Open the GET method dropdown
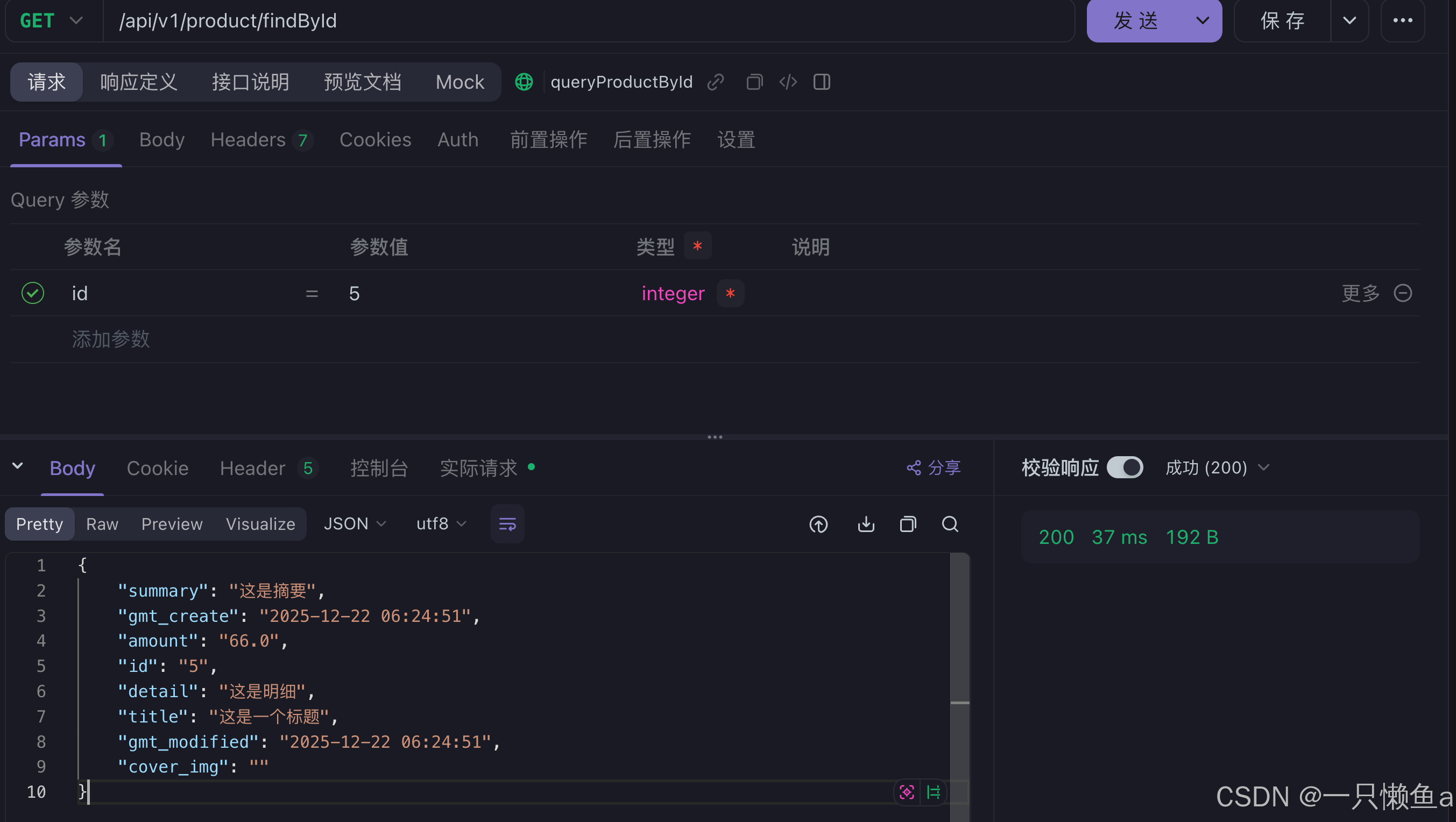Viewport: 1456px width, 822px height. [52, 21]
